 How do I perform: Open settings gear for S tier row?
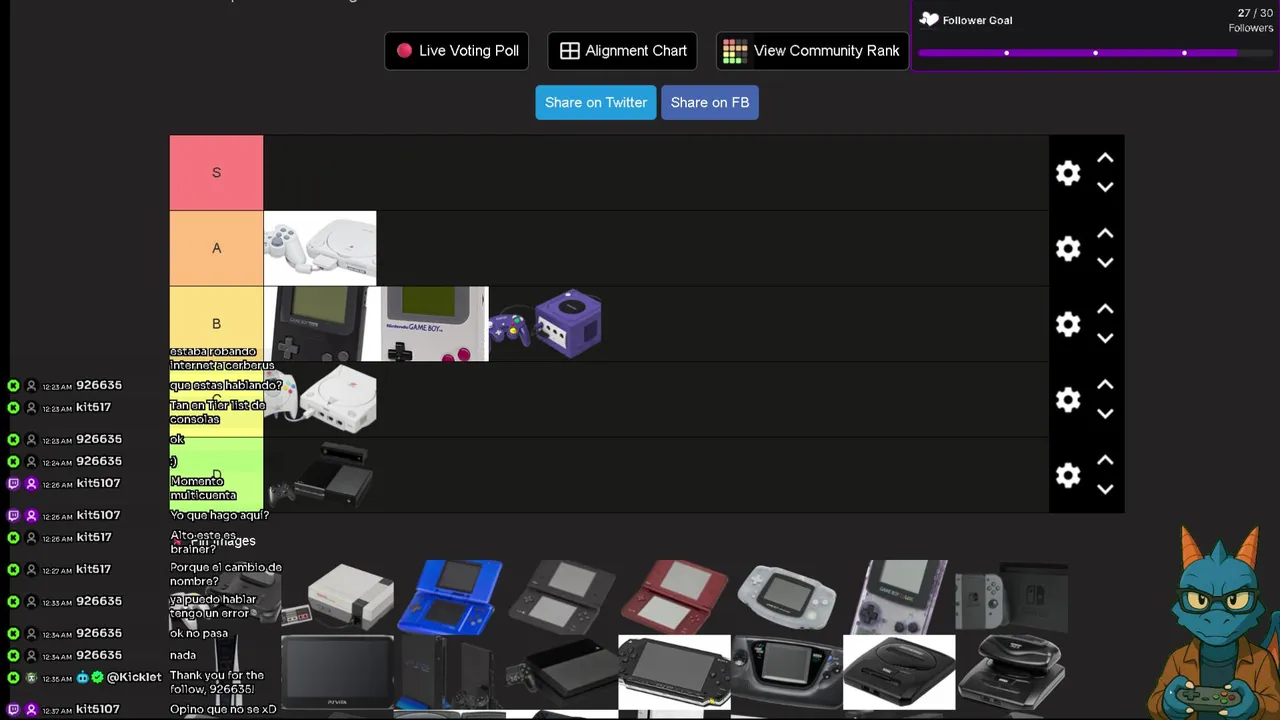1068,173
